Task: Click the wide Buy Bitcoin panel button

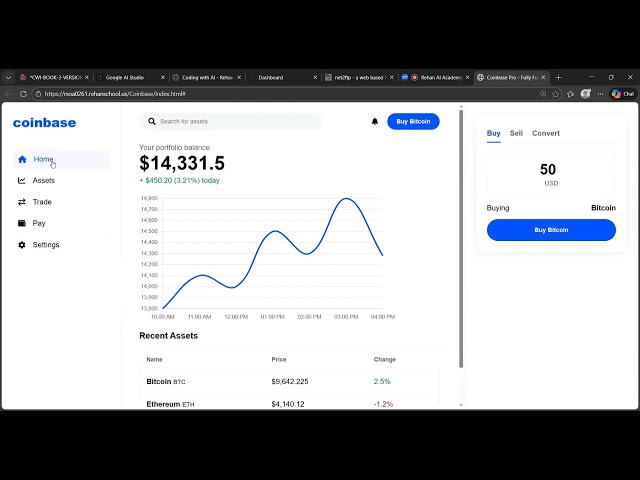Action: pyautogui.click(x=551, y=230)
